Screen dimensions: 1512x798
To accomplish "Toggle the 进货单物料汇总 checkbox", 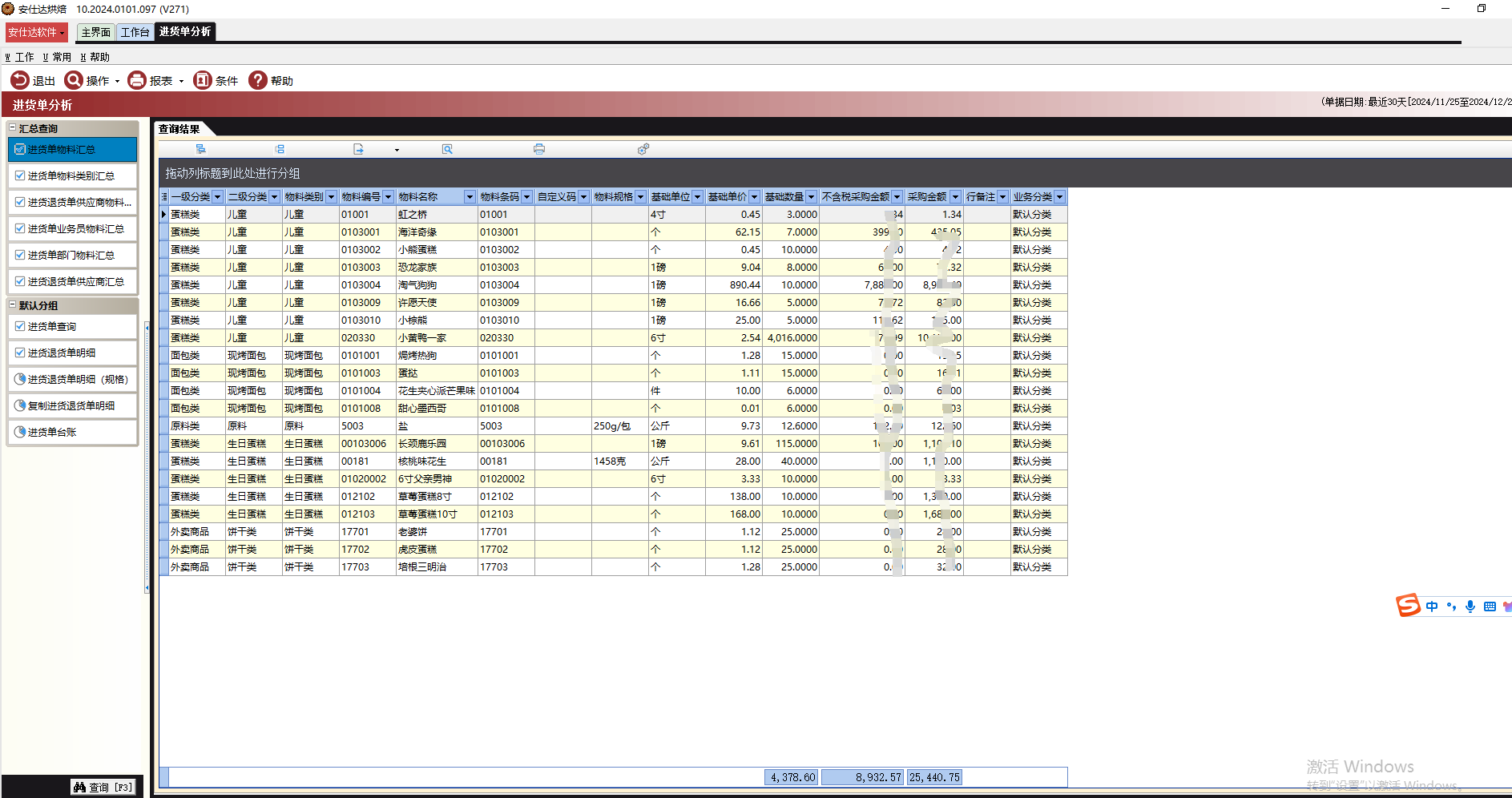I will pyautogui.click(x=20, y=149).
